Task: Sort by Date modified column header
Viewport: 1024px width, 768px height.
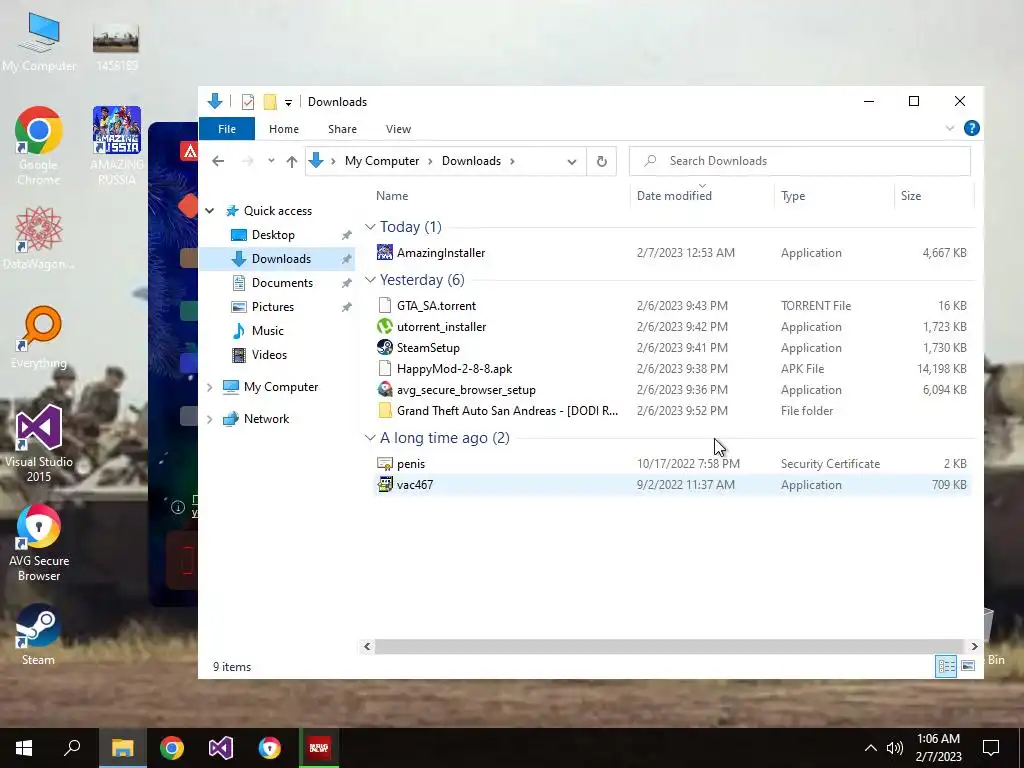Action: click(x=702, y=196)
